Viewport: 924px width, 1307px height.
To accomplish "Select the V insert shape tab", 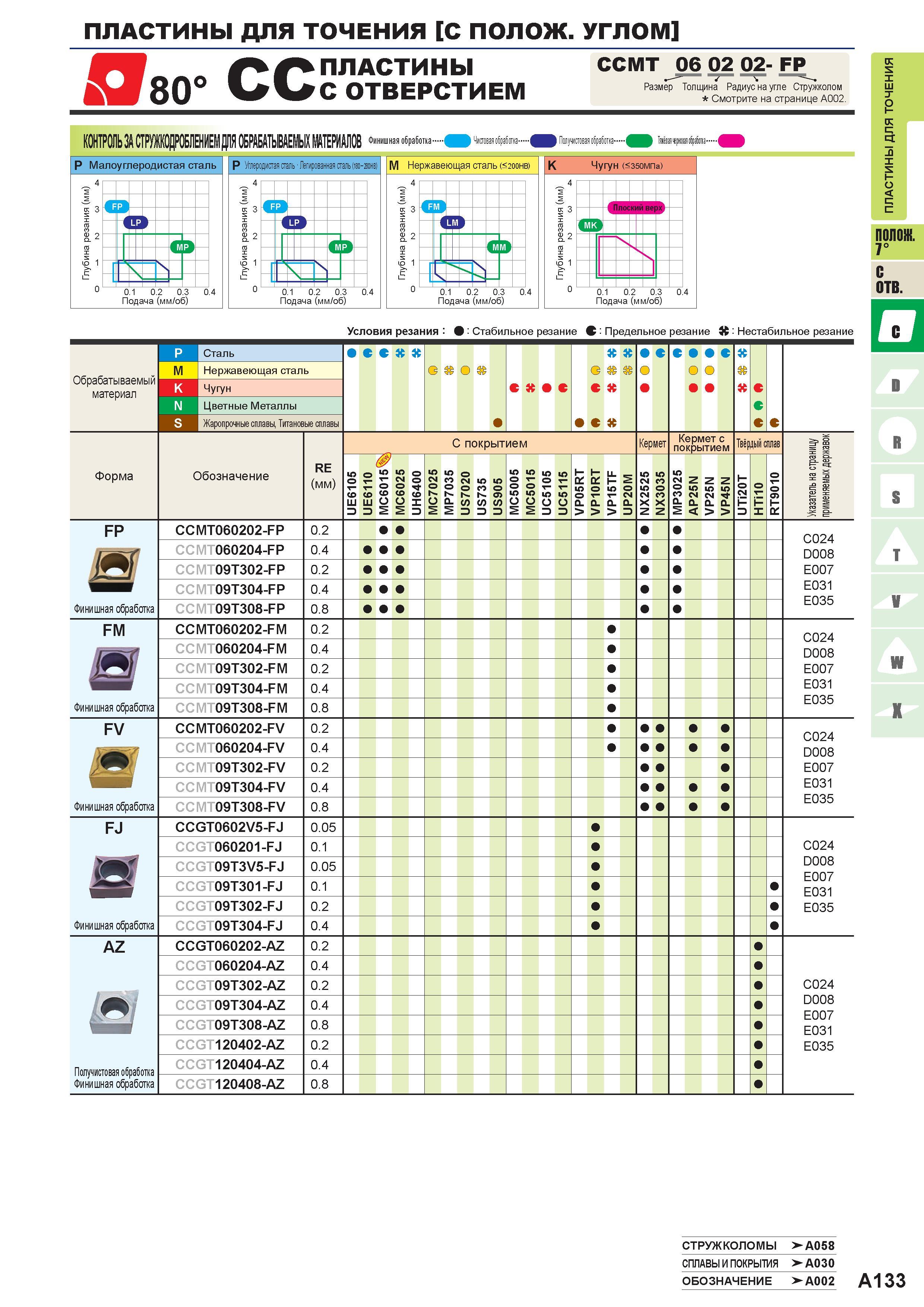I will point(897,601).
